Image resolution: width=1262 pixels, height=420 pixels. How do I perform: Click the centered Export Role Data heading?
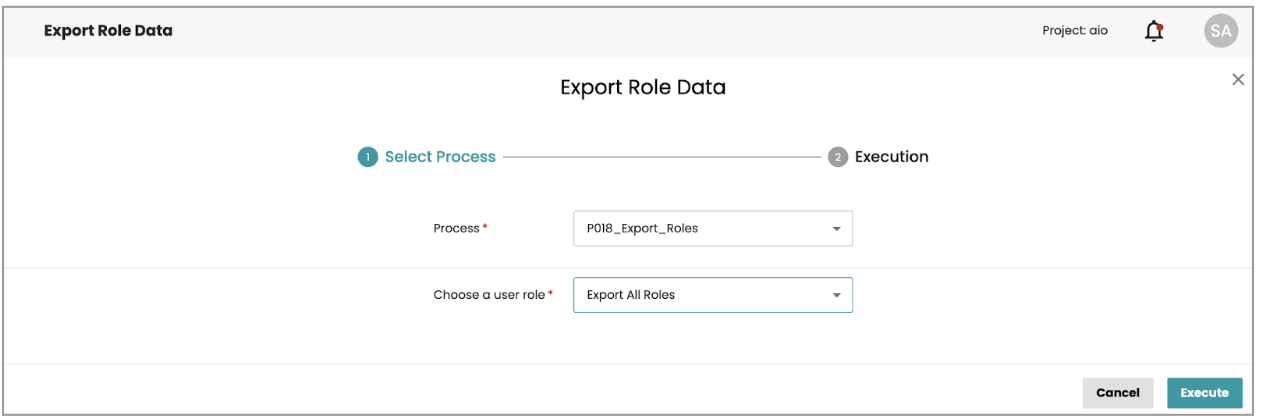[643, 87]
